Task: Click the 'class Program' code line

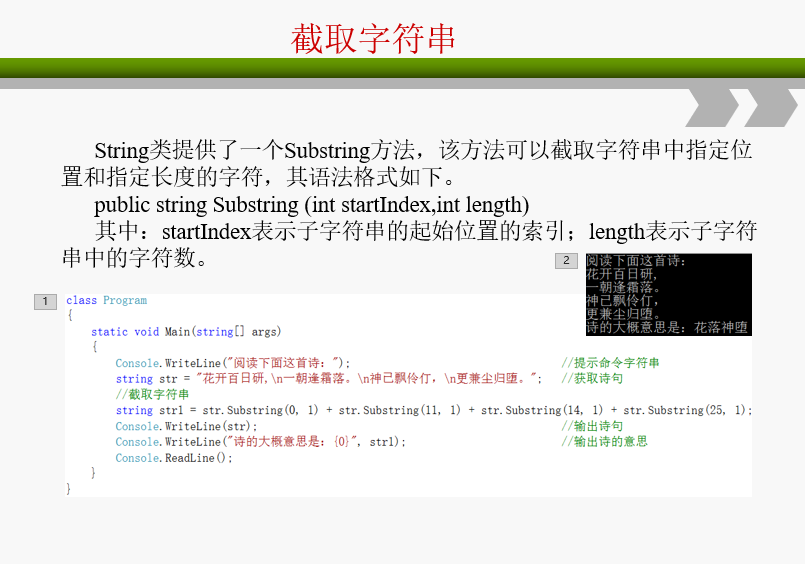Action: pos(106,300)
